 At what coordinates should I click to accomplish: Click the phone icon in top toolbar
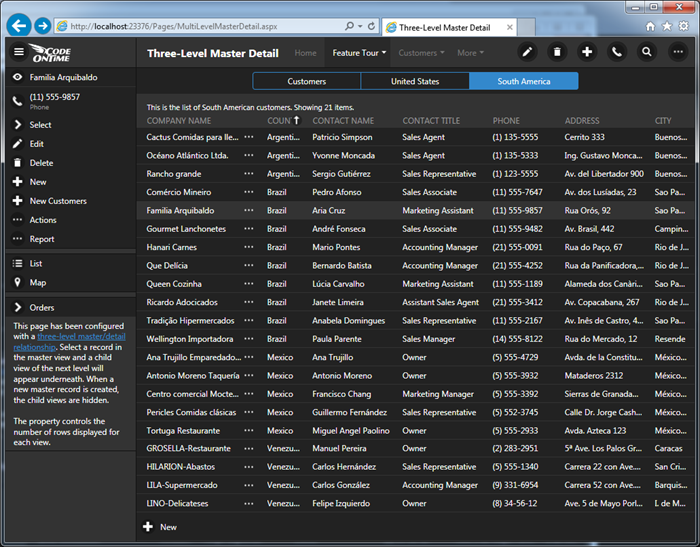617,52
